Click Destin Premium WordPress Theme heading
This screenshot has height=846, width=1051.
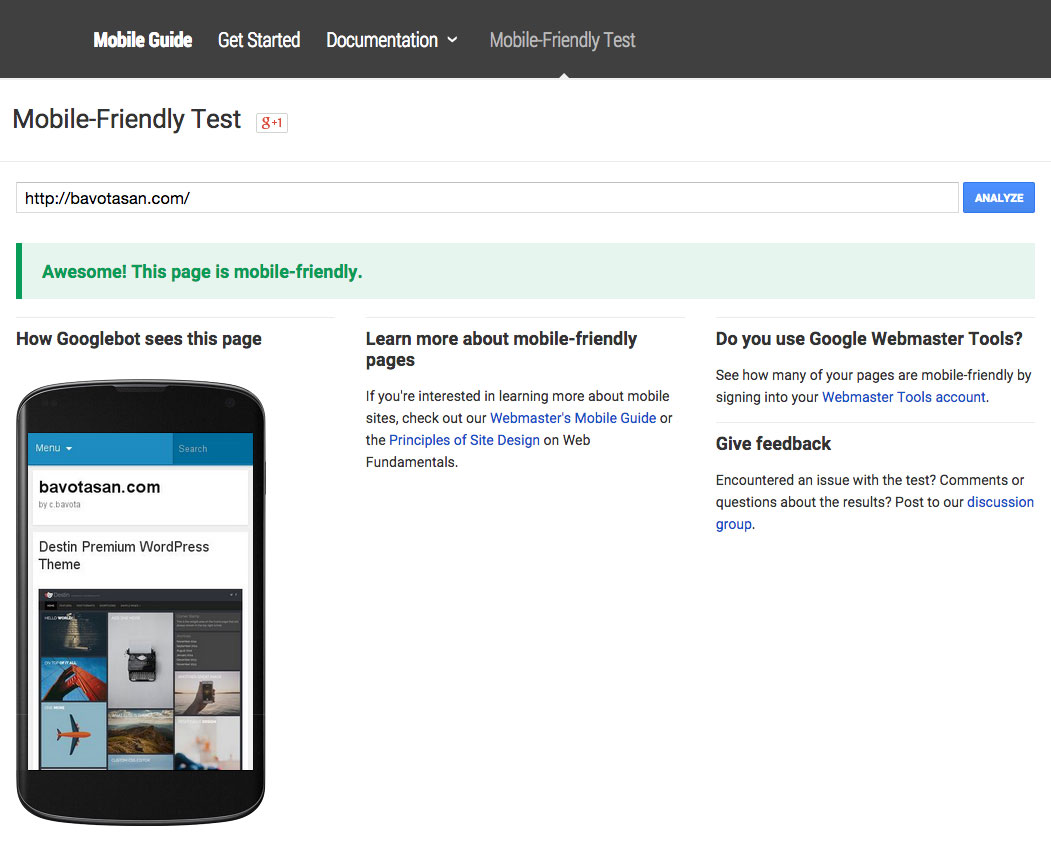click(124, 556)
